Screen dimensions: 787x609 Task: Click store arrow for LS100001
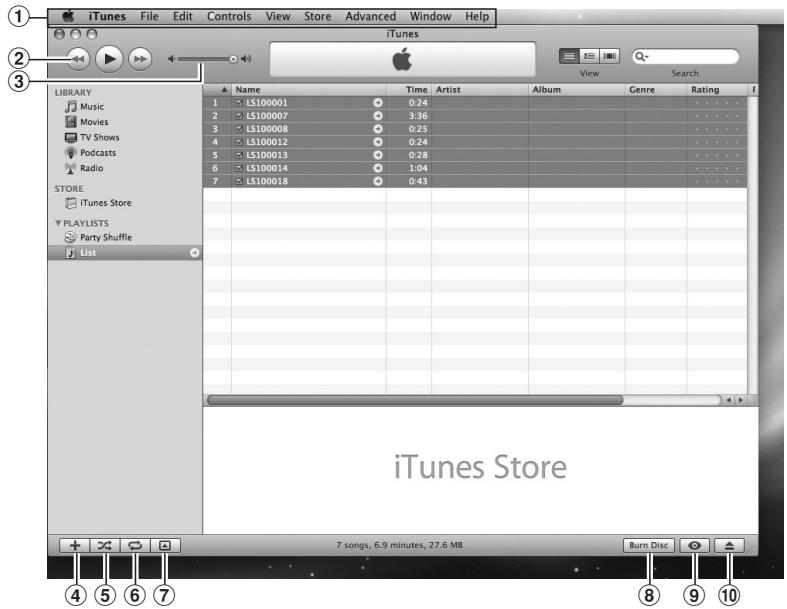[377, 103]
